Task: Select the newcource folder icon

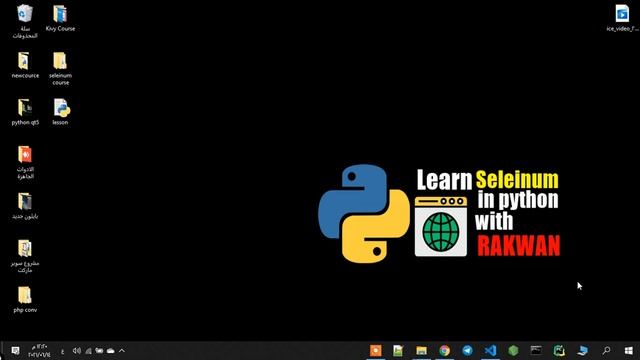Action: pyautogui.click(x=25, y=65)
